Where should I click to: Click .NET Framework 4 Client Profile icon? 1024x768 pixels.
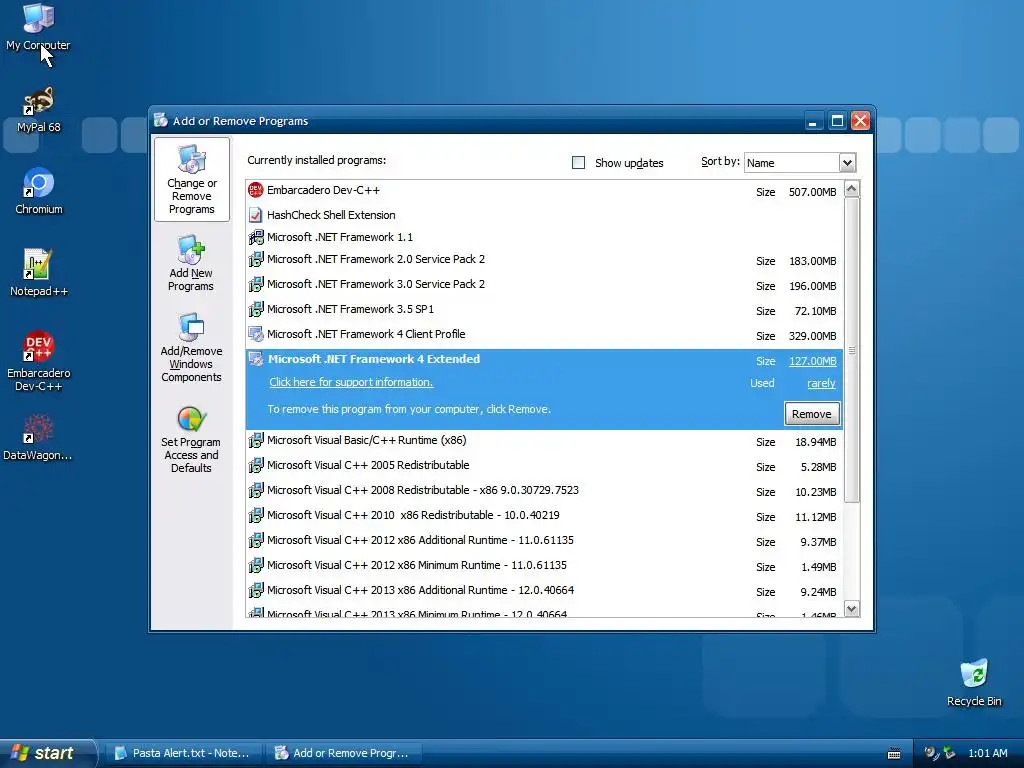click(255, 334)
